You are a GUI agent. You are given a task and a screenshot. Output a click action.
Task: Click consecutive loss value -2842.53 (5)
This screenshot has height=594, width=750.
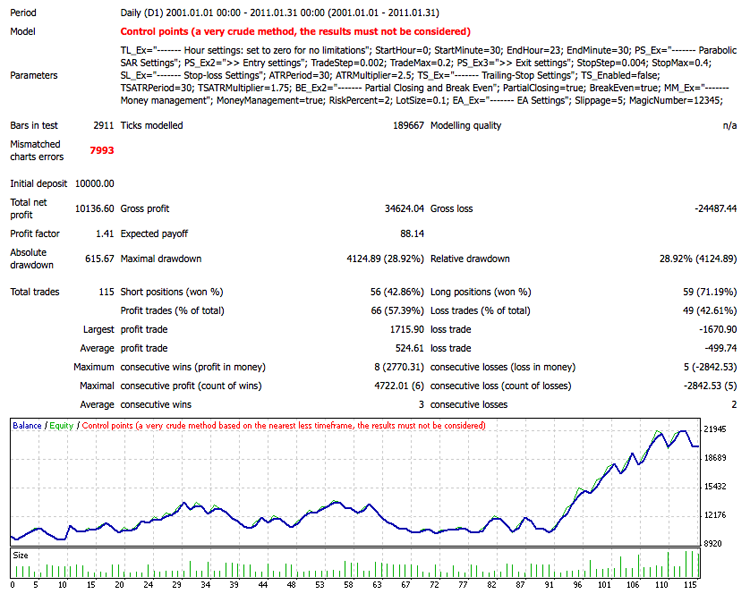710,386
